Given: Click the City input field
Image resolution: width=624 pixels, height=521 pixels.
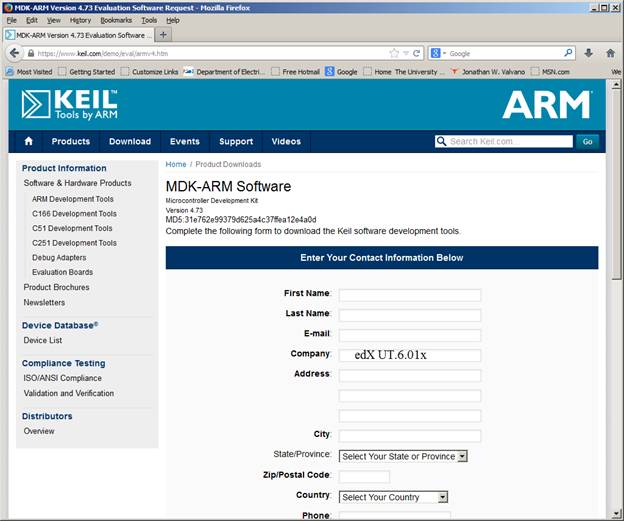Looking at the screenshot, I should pos(410,436).
